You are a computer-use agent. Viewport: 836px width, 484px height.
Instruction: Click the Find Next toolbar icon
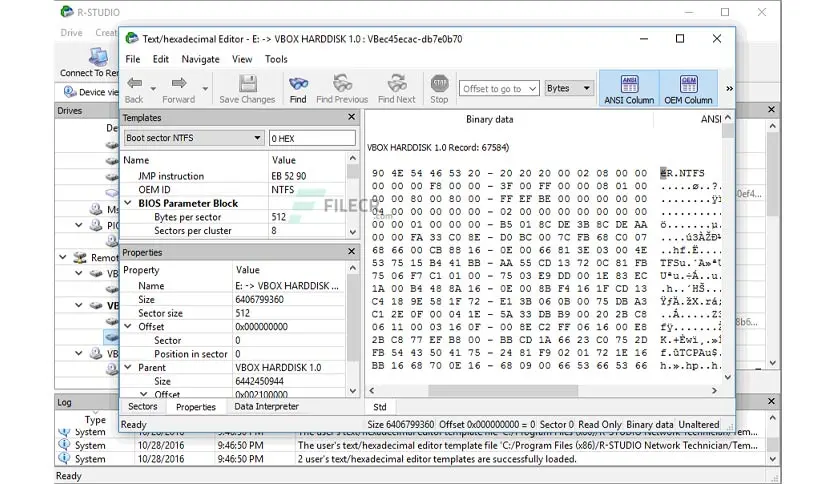click(x=397, y=84)
